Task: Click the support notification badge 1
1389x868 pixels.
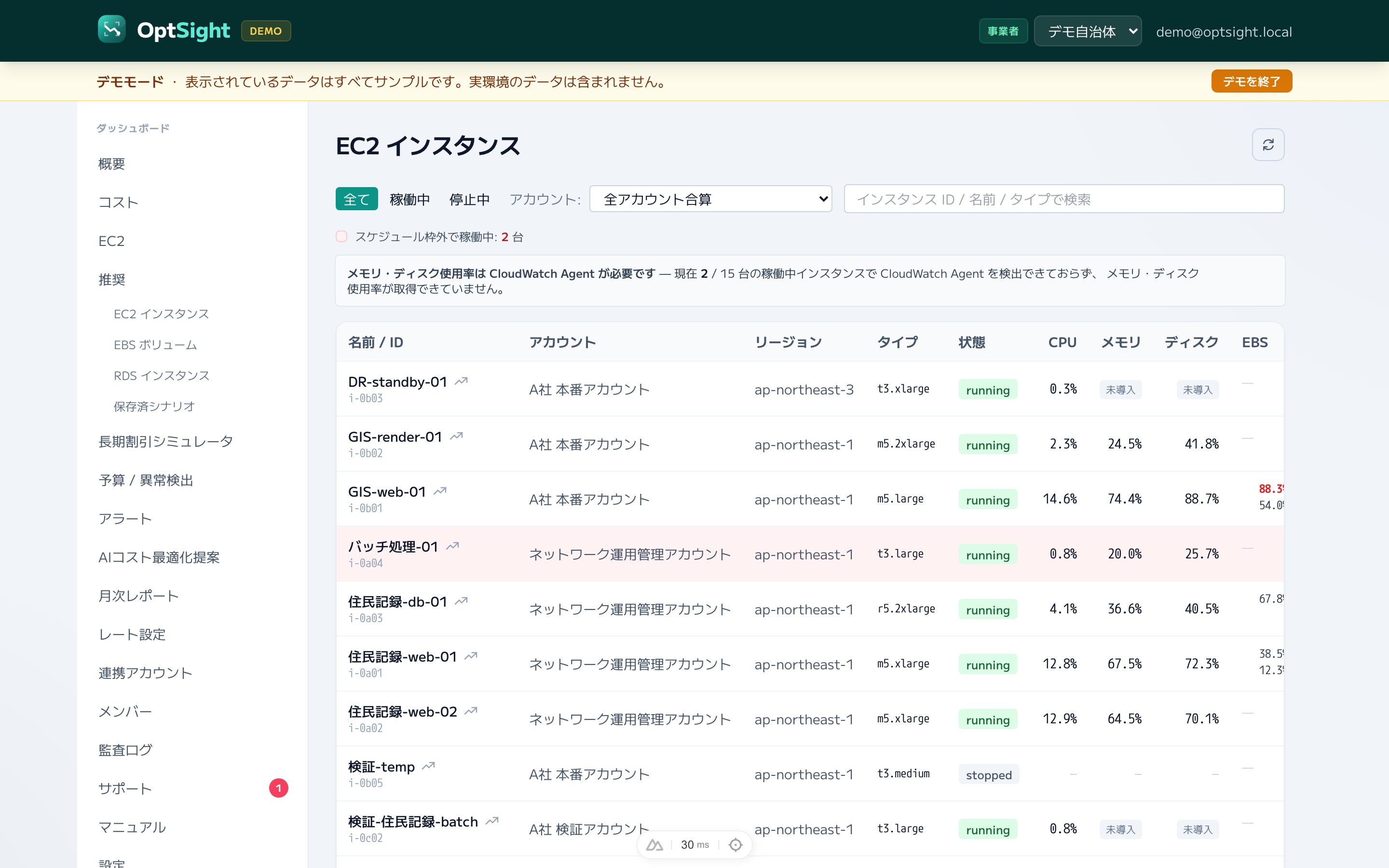Action: [x=278, y=788]
